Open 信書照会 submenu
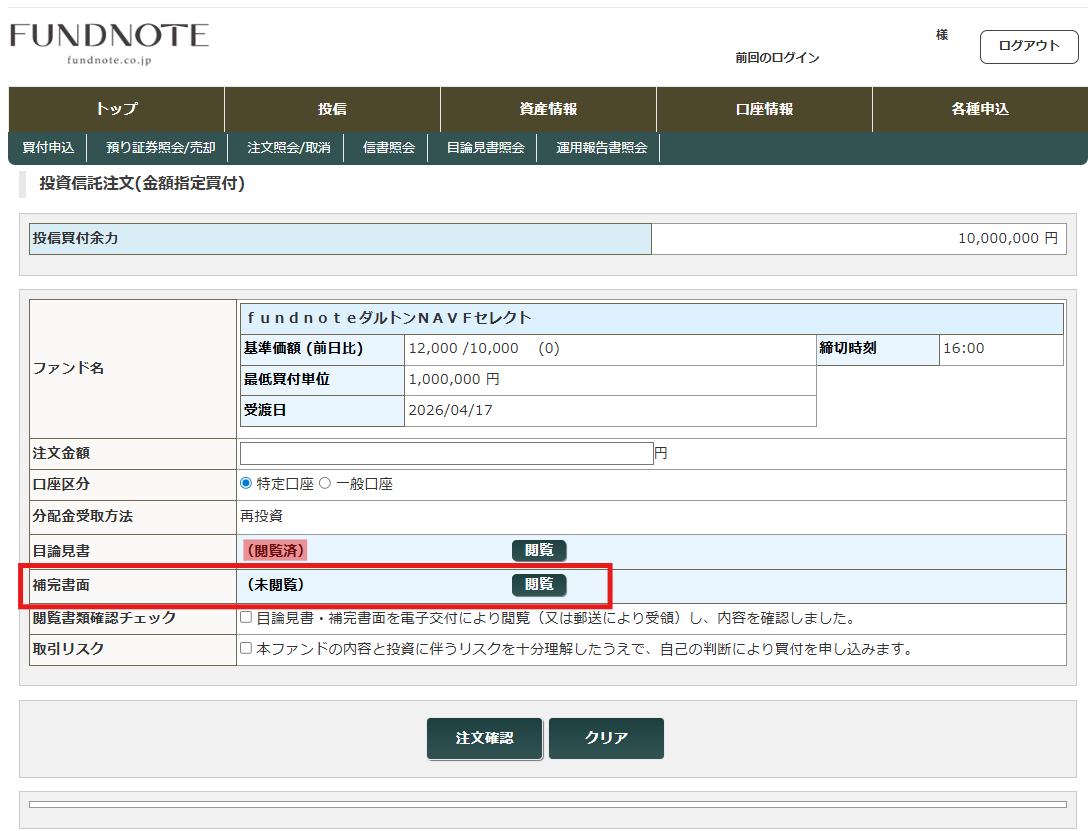The width and height of the screenshot is (1090, 831). coord(388,148)
